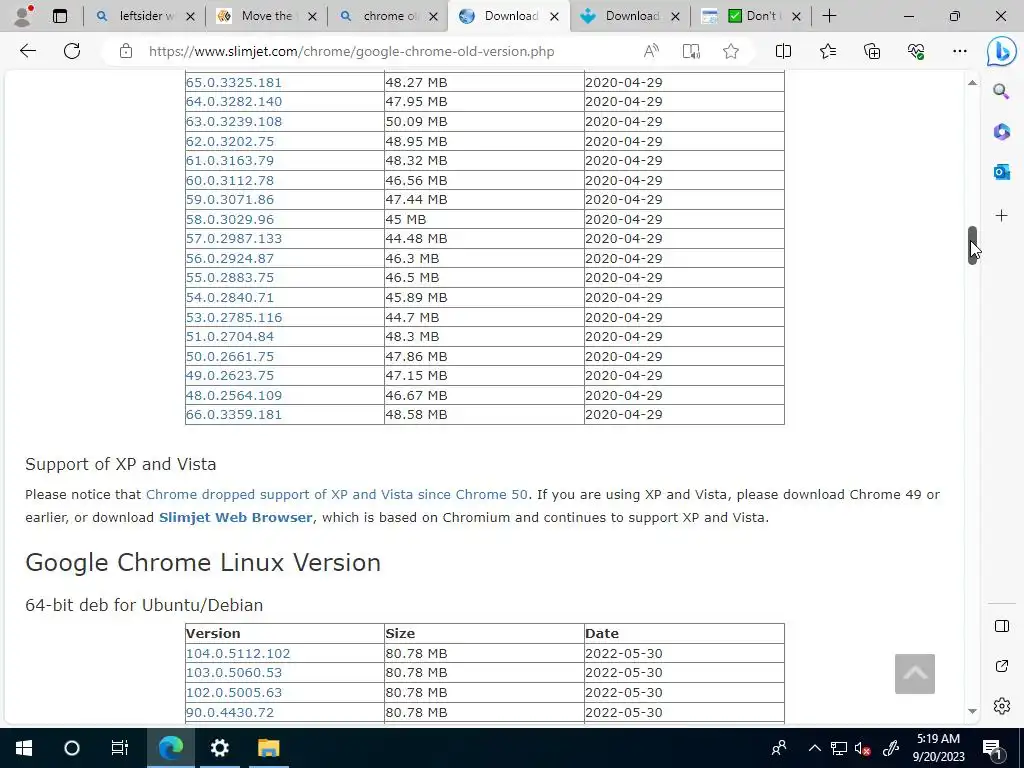Click the Support of XP and Vista heading
Image resolution: width=1024 pixels, height=768 pixels.
[121, 464]
